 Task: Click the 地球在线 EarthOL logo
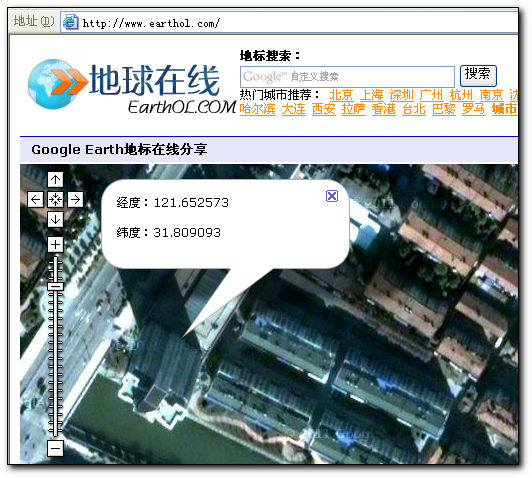point(132,87)
